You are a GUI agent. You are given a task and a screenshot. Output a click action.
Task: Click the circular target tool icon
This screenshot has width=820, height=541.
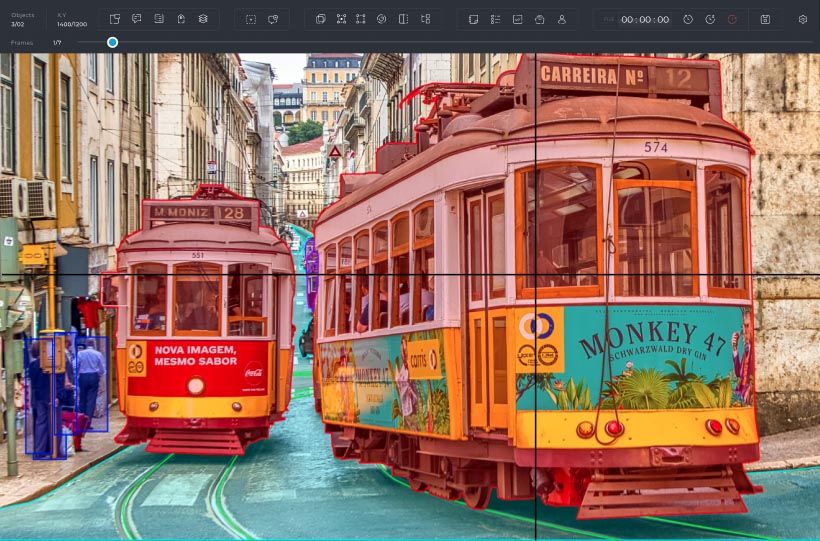pyautogui.click(x=381, y=19)
